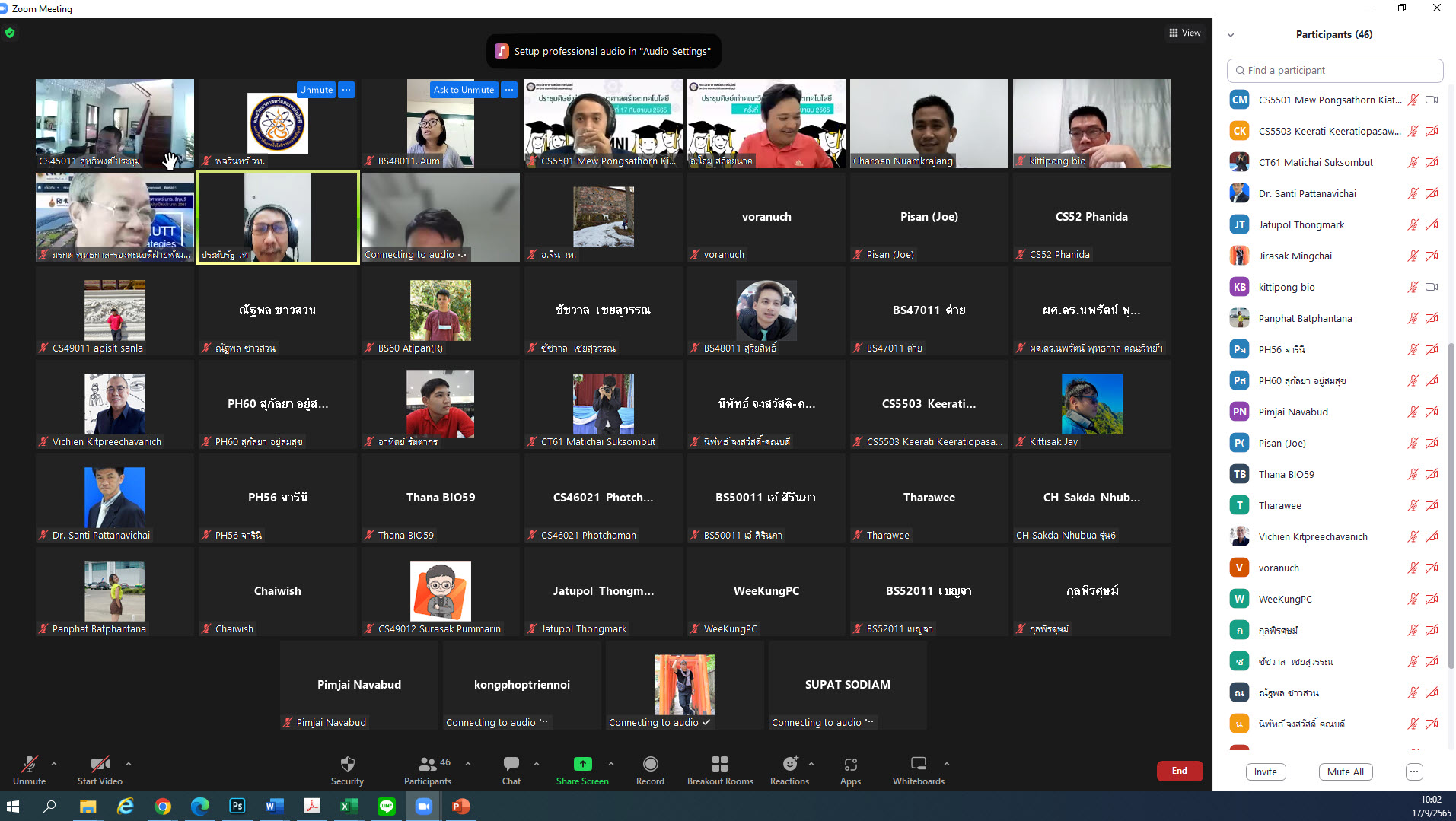The height and width of the screenshot is (821, 1456).
Task: Click the Invite button
Action: (1266, 772)
